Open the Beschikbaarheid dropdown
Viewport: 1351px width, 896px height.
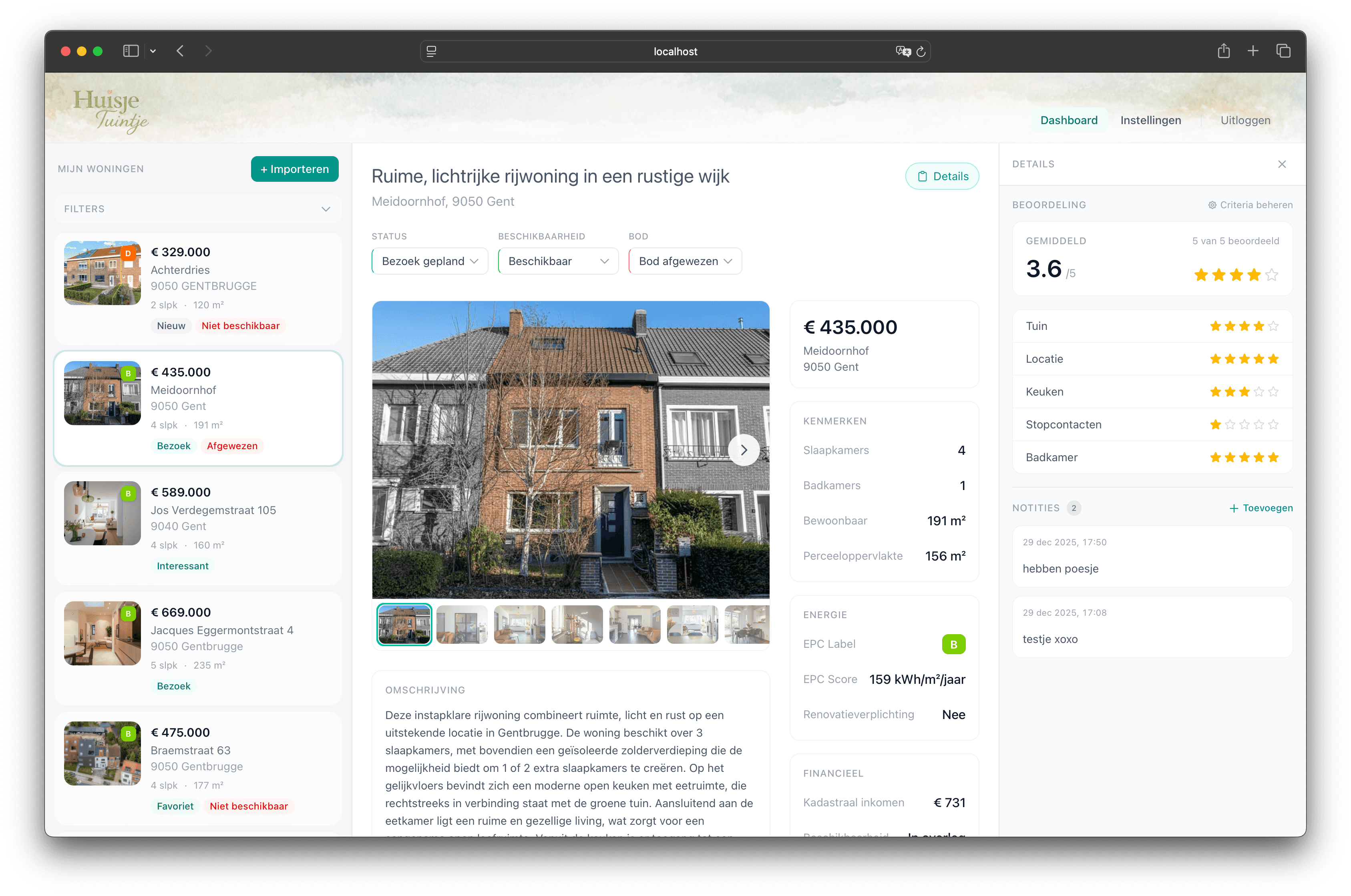click(558, 261)
